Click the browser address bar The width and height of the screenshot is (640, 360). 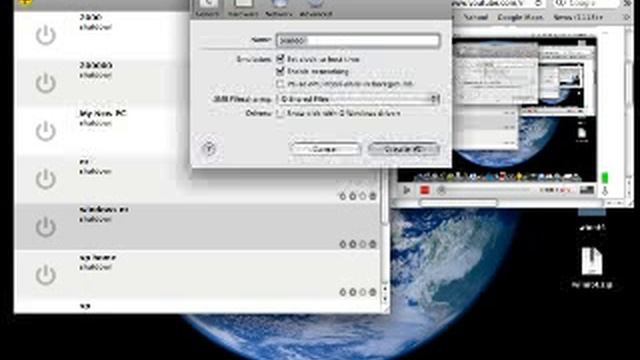(498, 3)
